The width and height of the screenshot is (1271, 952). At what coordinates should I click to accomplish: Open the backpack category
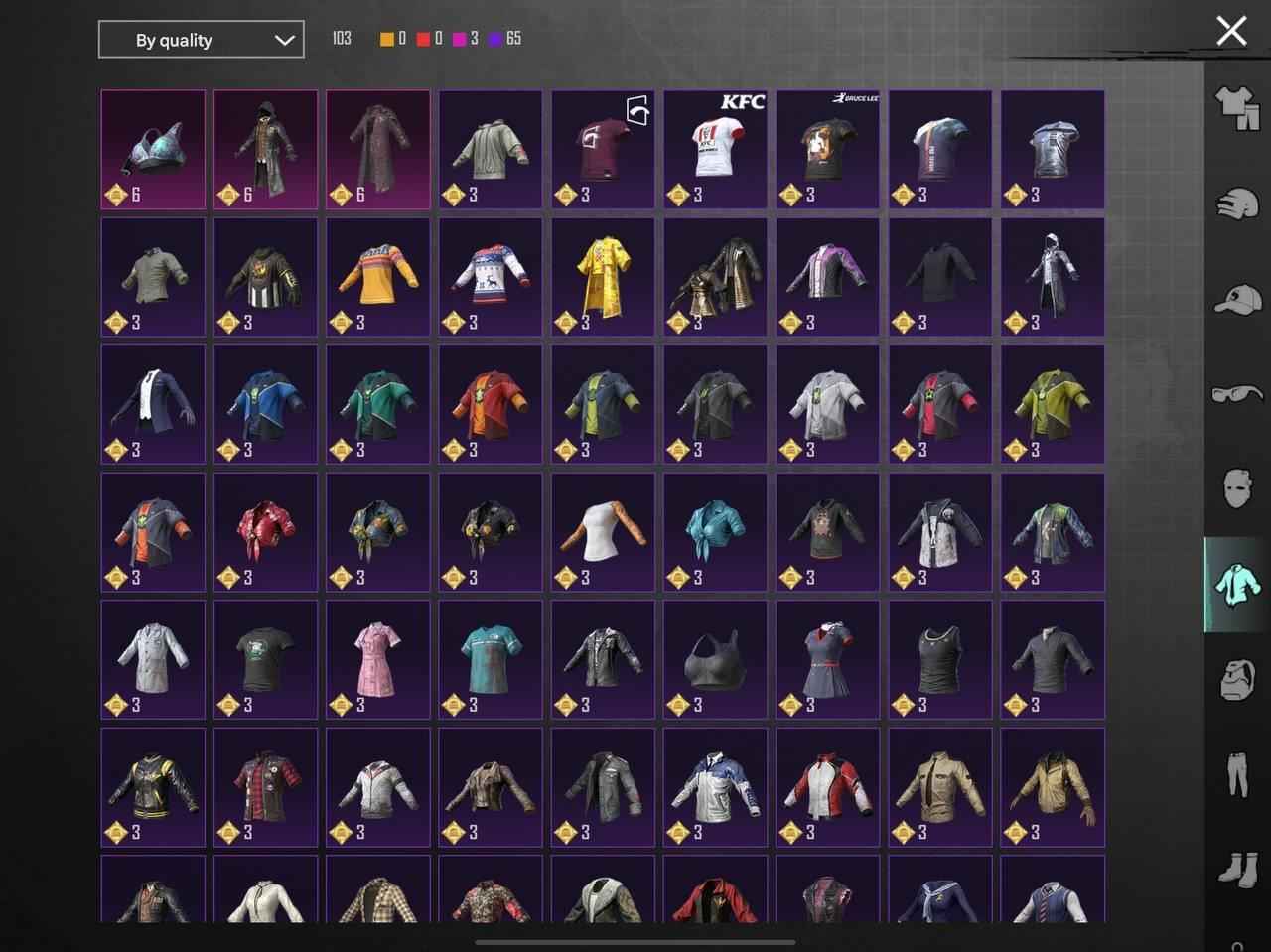(x=1237, y=680)
